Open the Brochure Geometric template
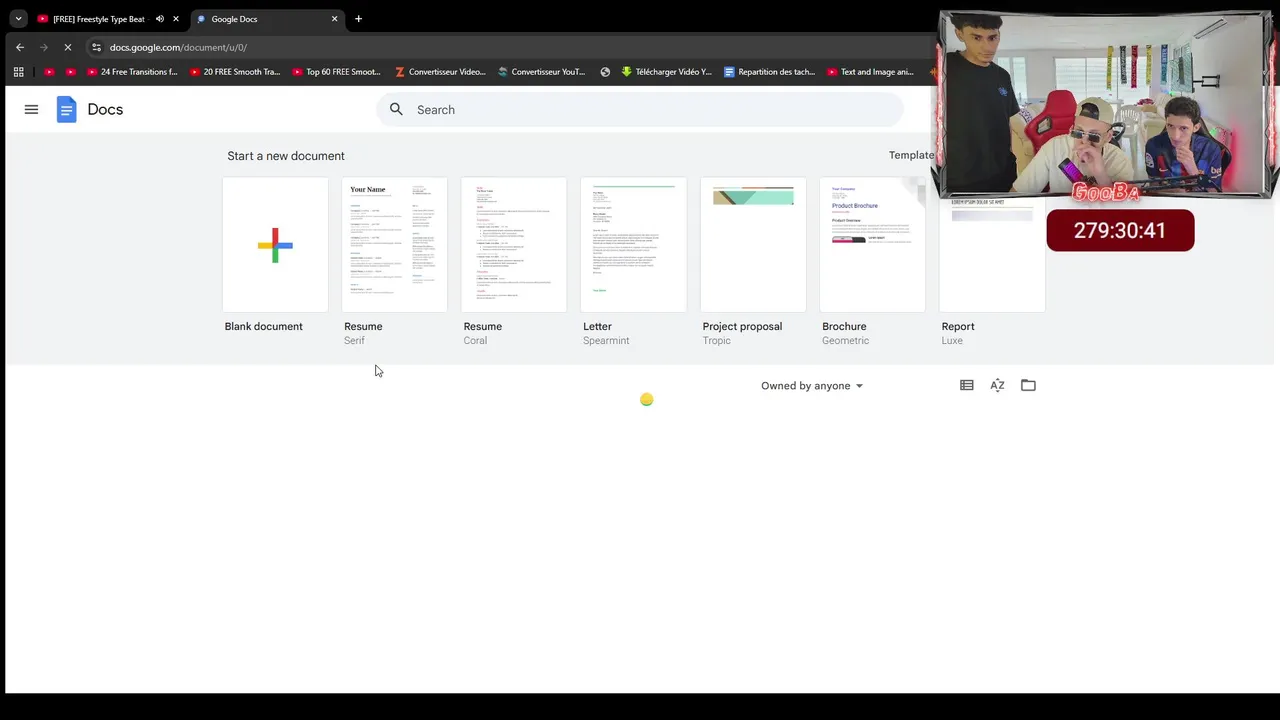 click(872, 245)
